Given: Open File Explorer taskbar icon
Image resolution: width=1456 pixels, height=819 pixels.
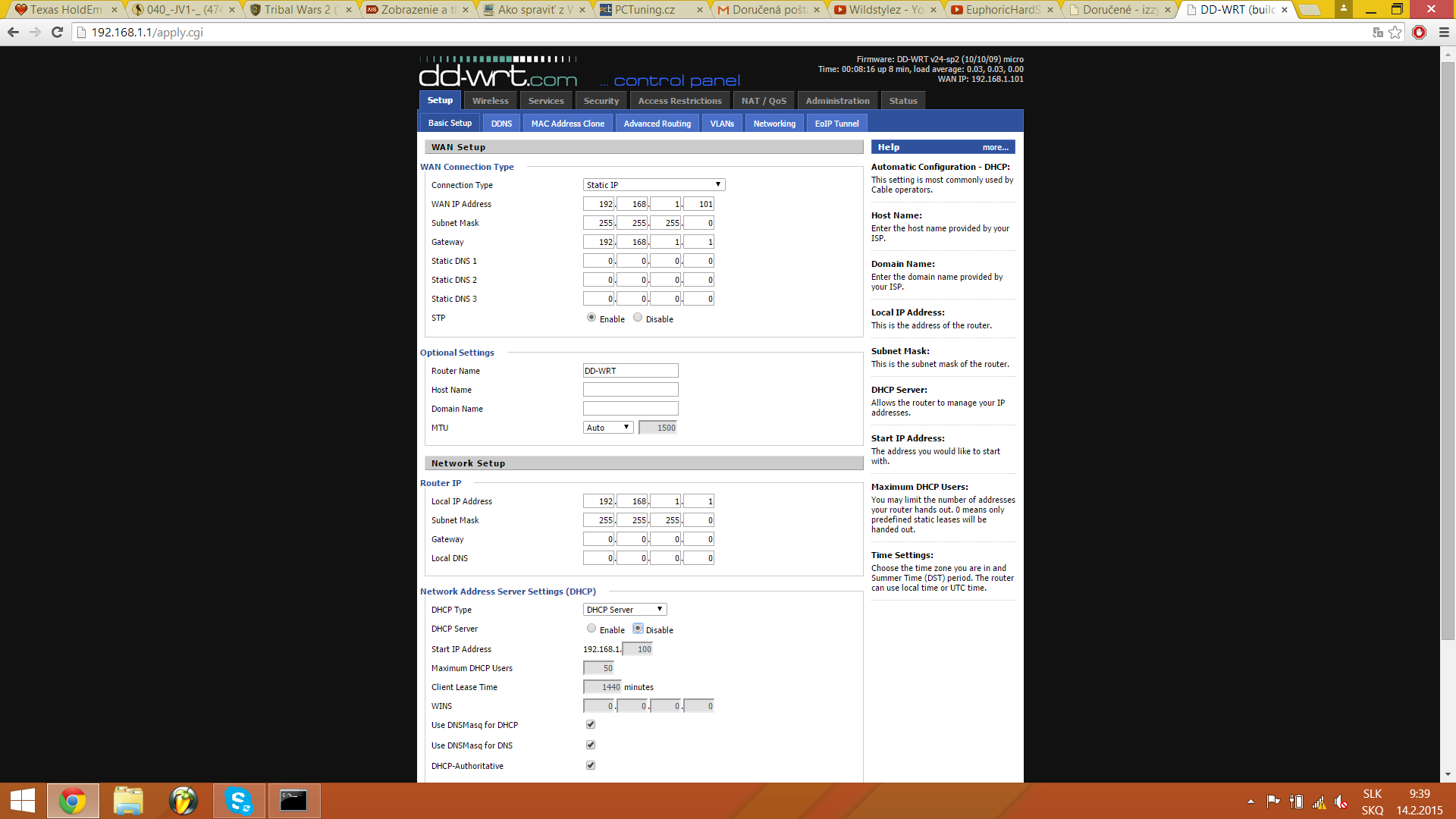Looking at the screenshot, I should point(128,801).
